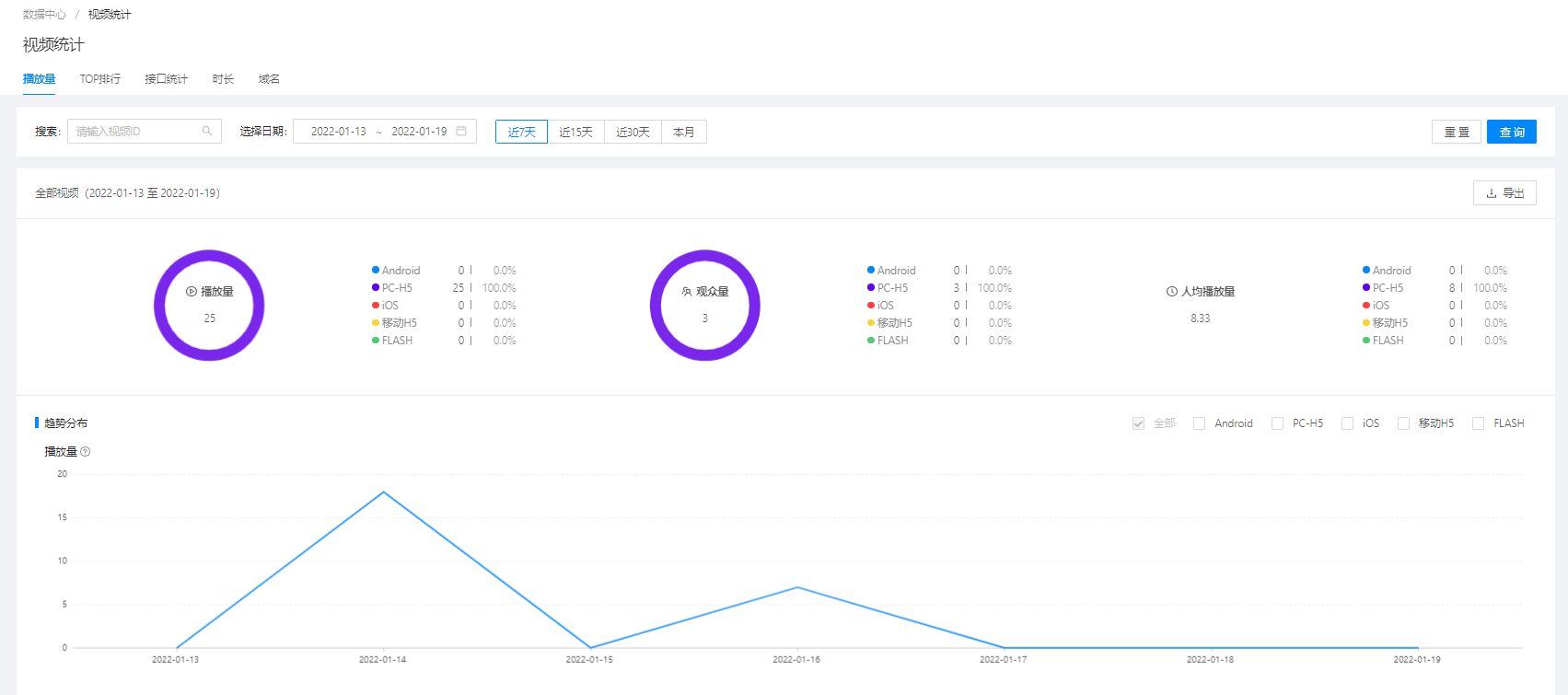Switch to the 接口统计 tab
Screen dimensions: 1568x695
point(166,79)
